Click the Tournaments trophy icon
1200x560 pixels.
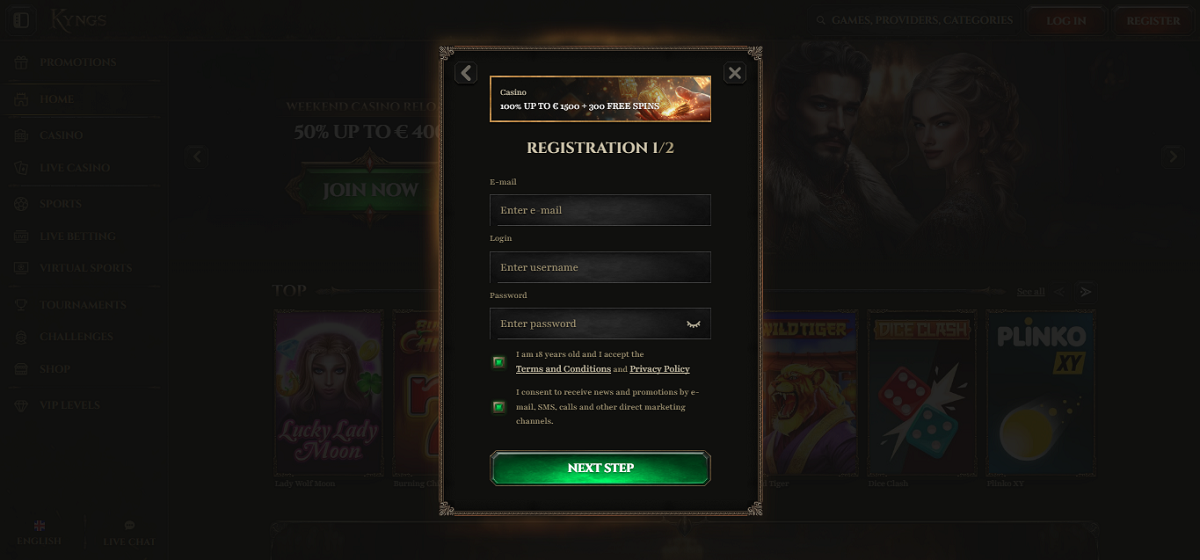pos(21,304)
